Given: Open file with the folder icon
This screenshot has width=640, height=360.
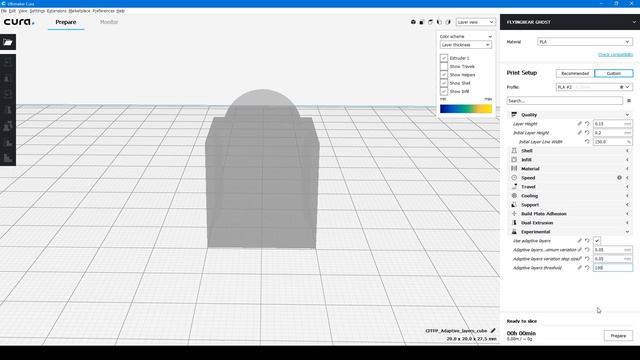Looking at the screenshot, I should tap(8, 42).
